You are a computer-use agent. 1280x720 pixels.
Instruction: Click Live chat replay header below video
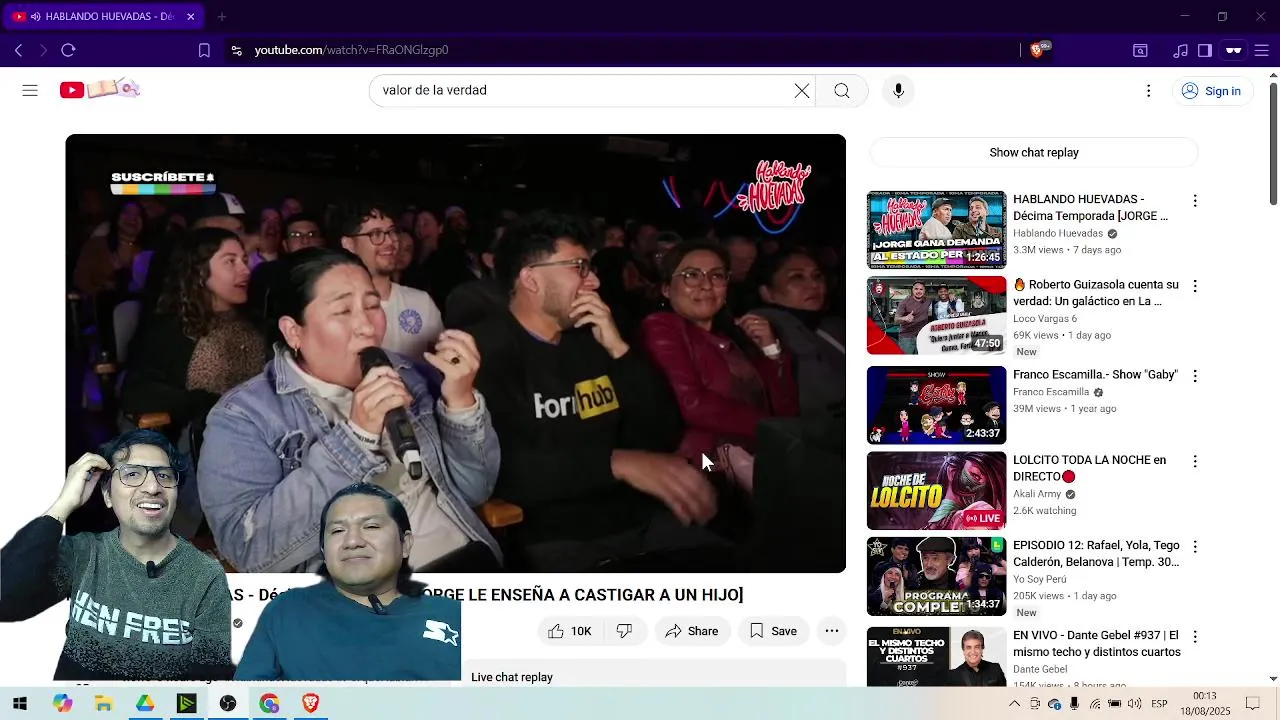(512, 677)
